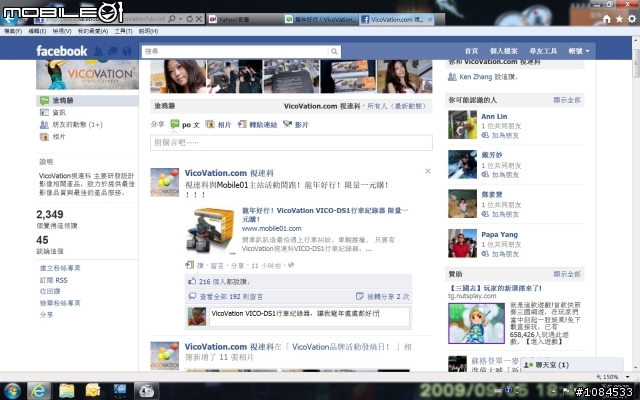Open browser favorites star icon
The height and width of the screenshot is (400, 640).
point(619,19)
